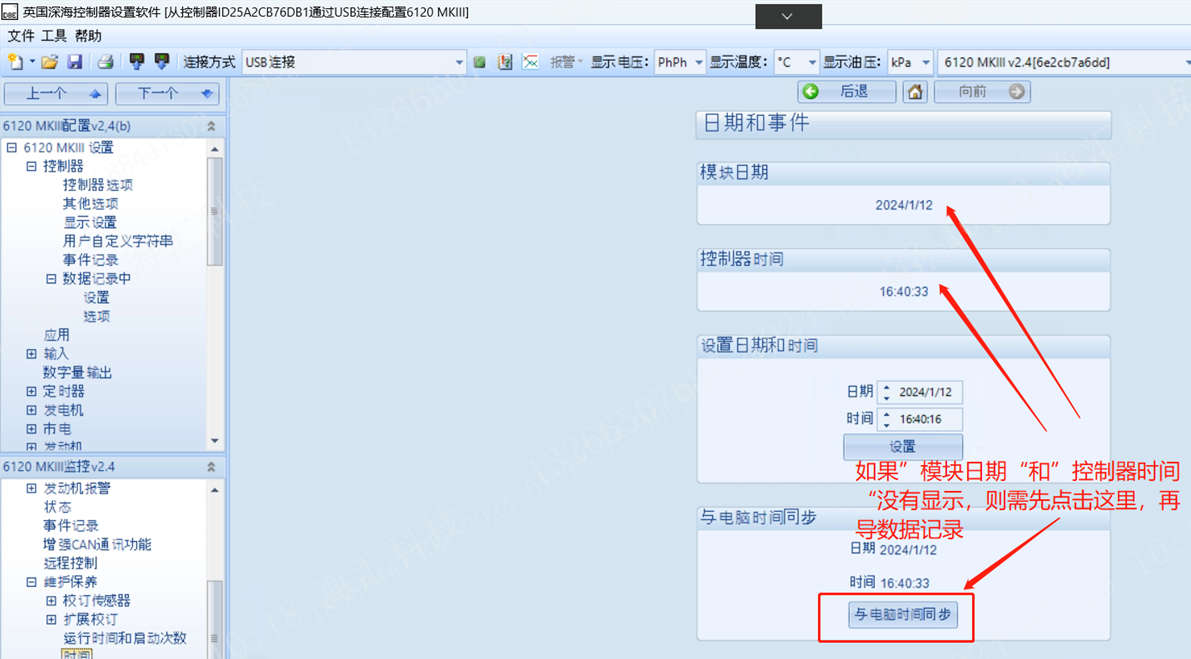1191x659 pixels.
Task: Select 事件记录 in the monitoring tree
Action: click(x=71, y=525)
